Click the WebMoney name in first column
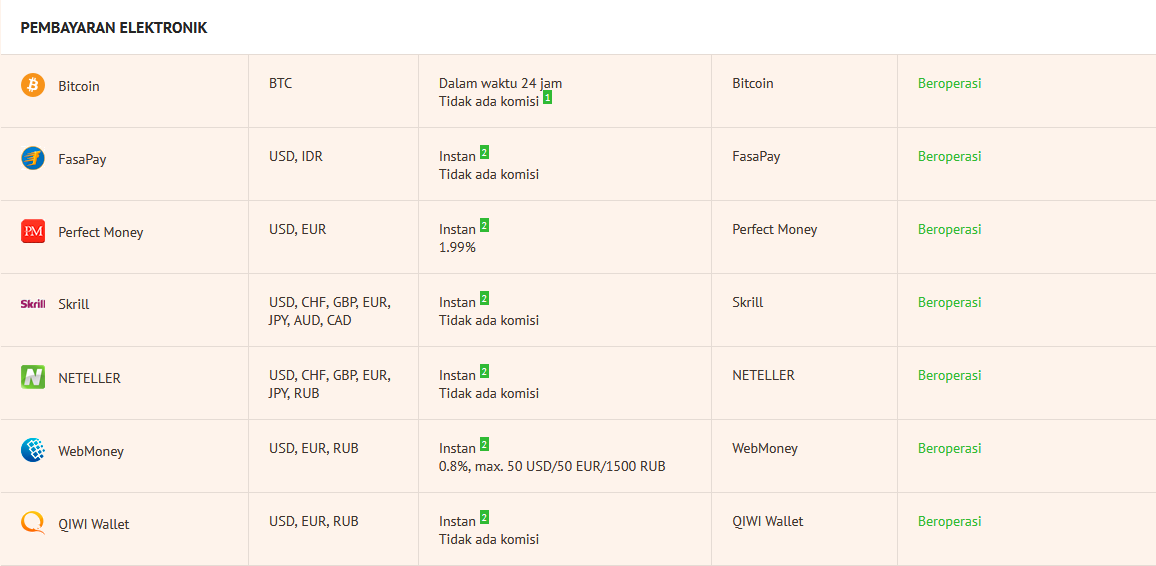 pos(90,451)
